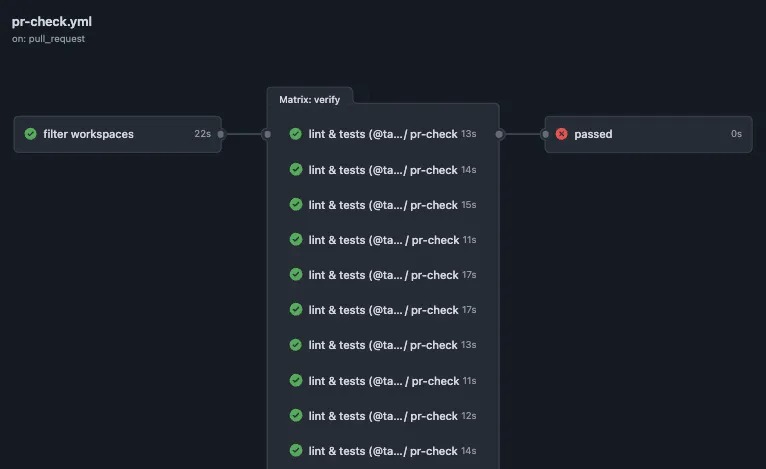Click connector dot on filter workspaces right edge
The height and width of the screenshot is (469, 766).
tap(221, 134)
